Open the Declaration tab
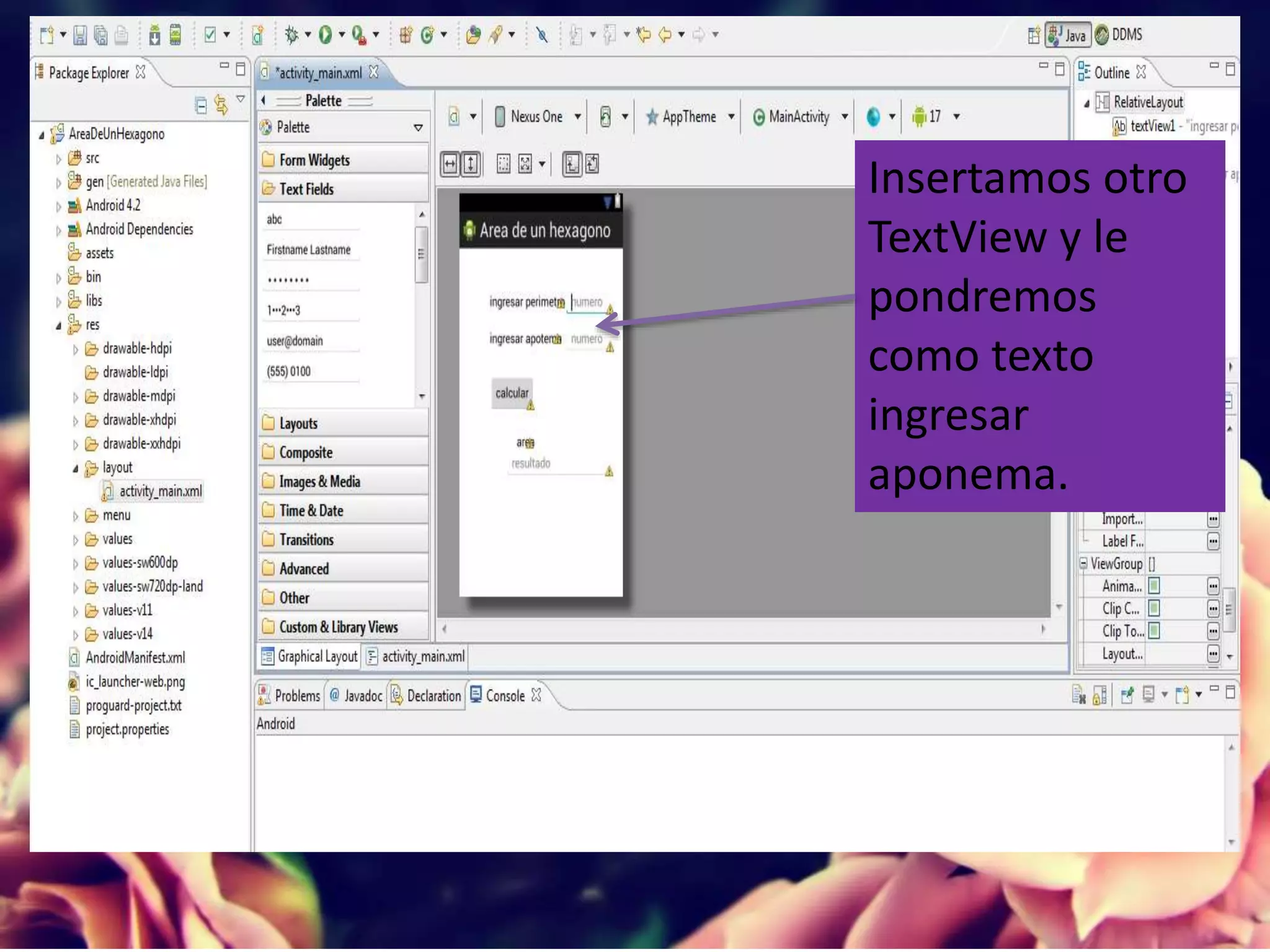The height and width of the screenshot is (952, 1270). (x=426, y=696)
